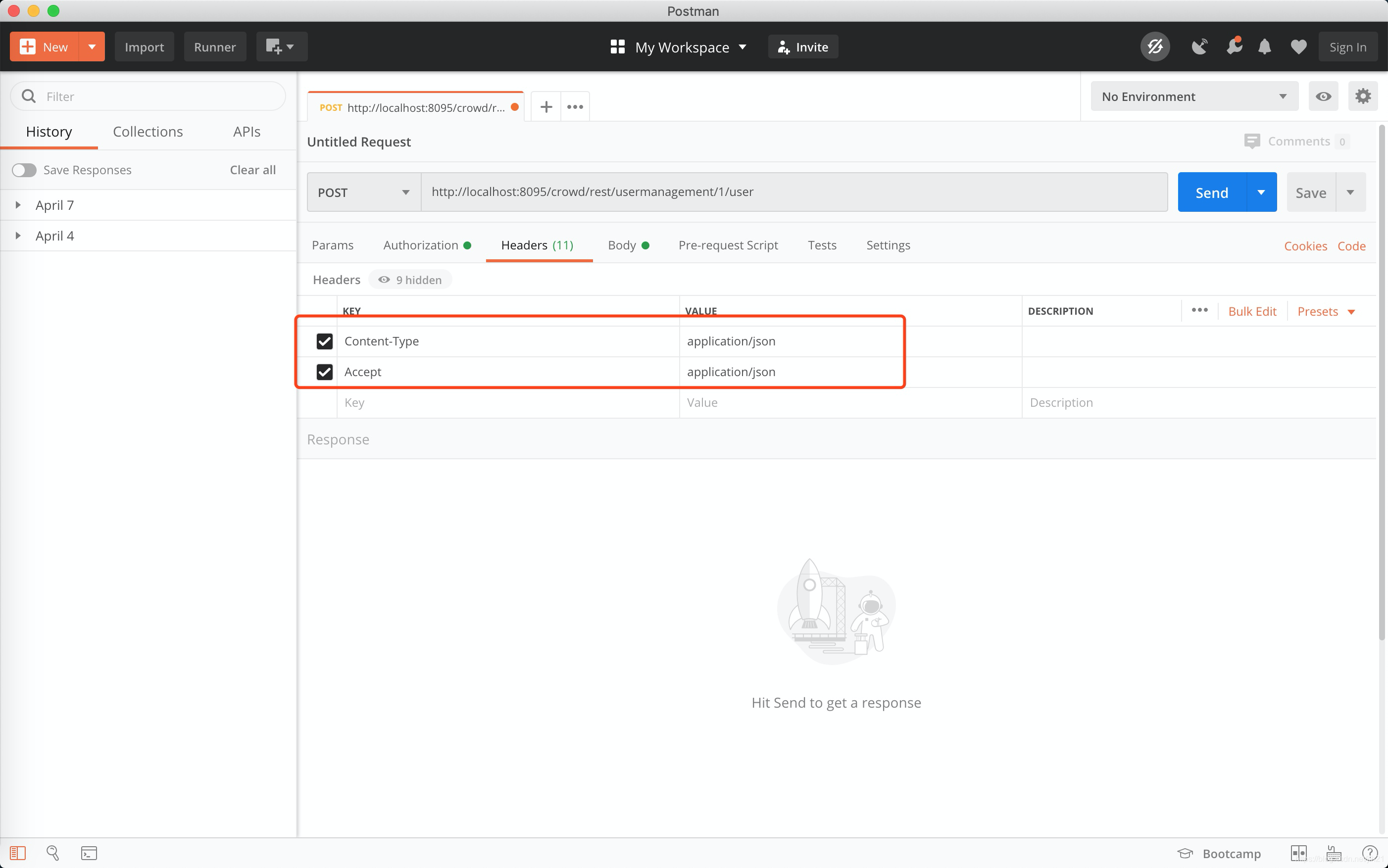Screen dimensions: 1388x868
Task: Open the new window/tab creation icon
Action: coord(281,47)
